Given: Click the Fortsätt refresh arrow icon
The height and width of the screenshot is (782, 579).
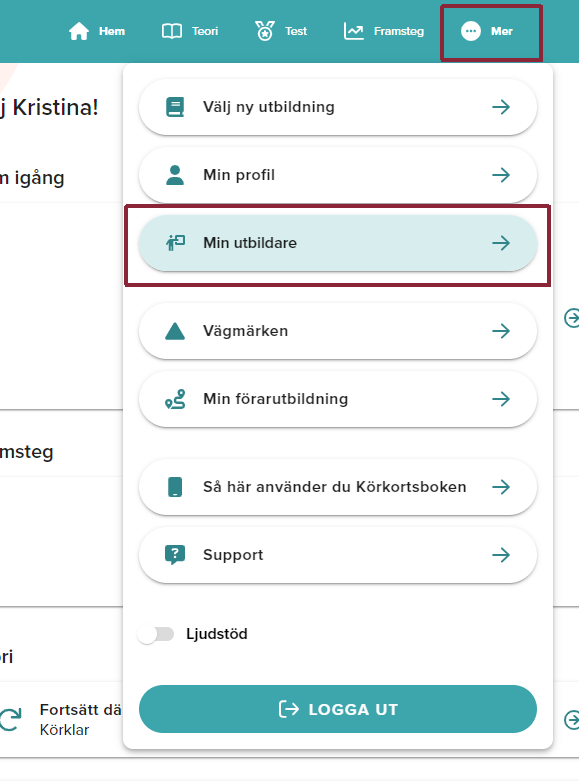Looking at the screenshot, I should [x=10, y=720].
